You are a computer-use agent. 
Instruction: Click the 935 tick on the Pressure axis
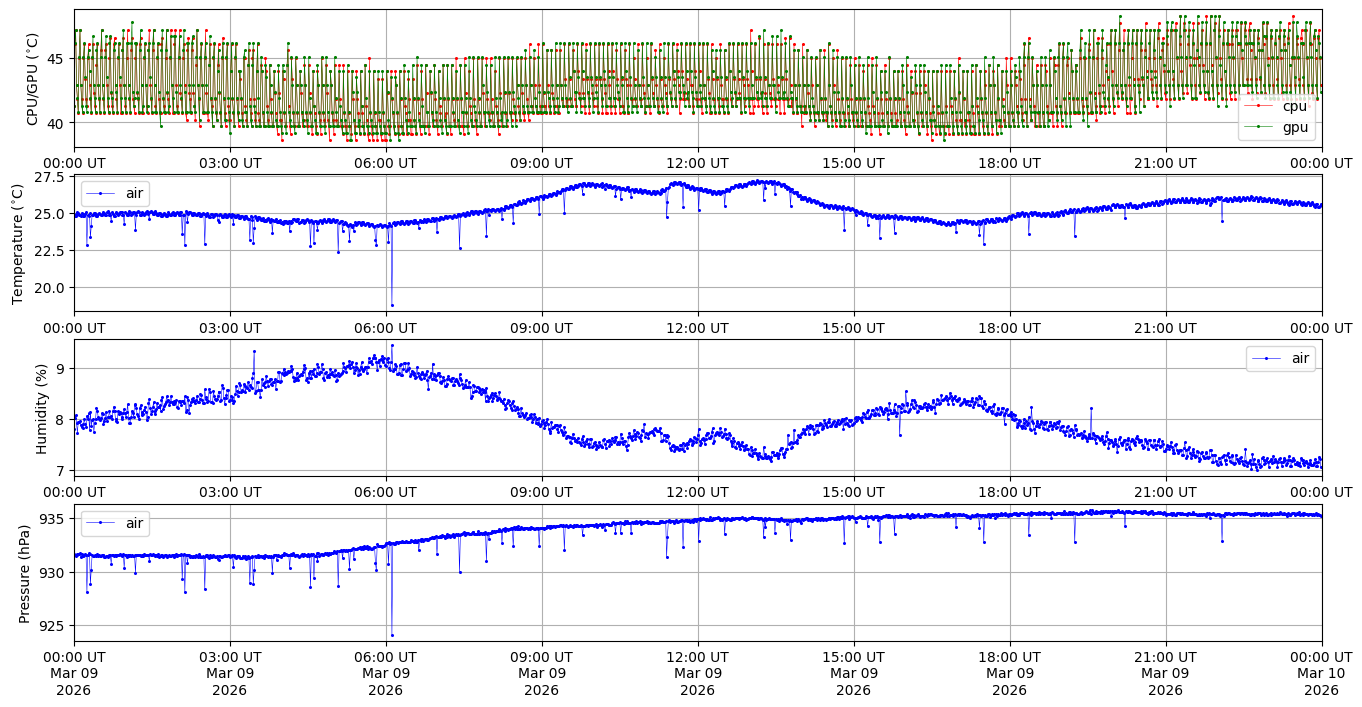55,519
